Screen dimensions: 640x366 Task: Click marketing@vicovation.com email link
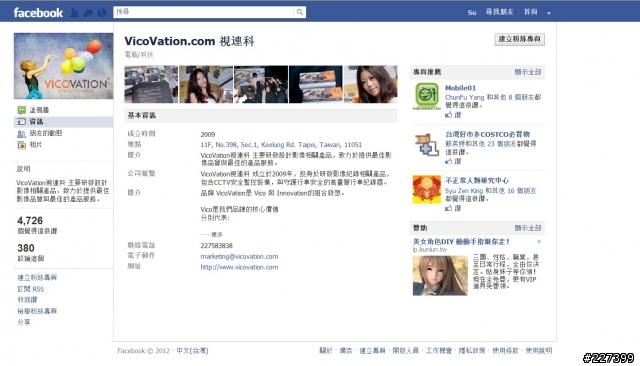click(239, 256)
